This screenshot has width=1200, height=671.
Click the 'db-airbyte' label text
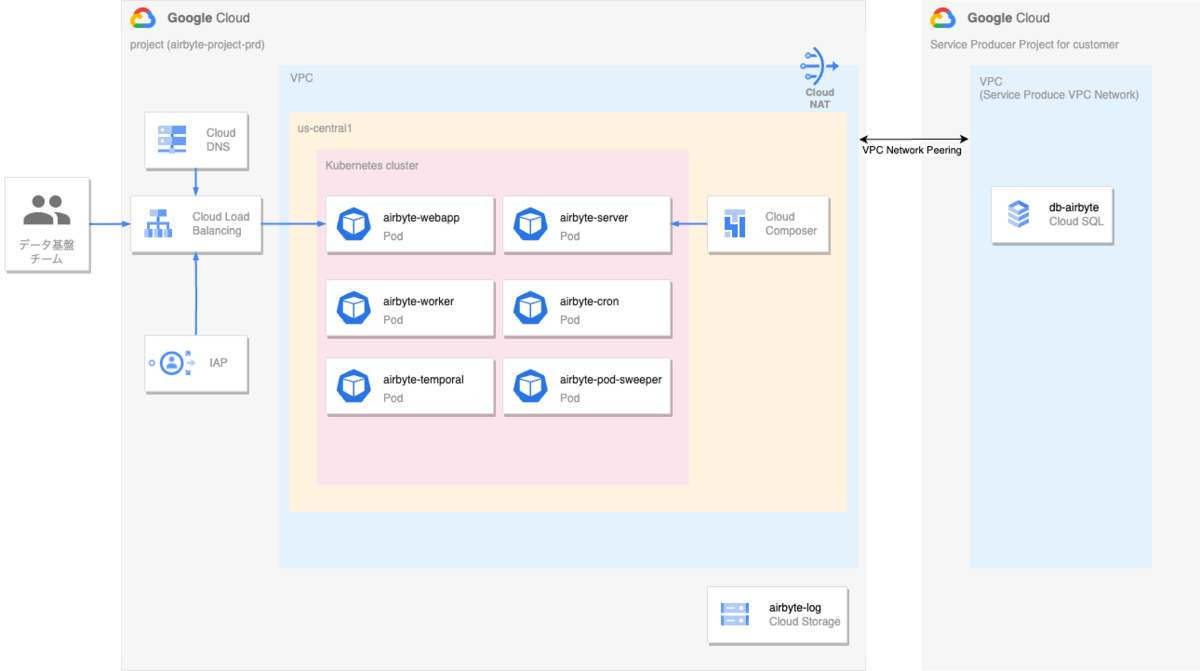tap(1074, 207)
